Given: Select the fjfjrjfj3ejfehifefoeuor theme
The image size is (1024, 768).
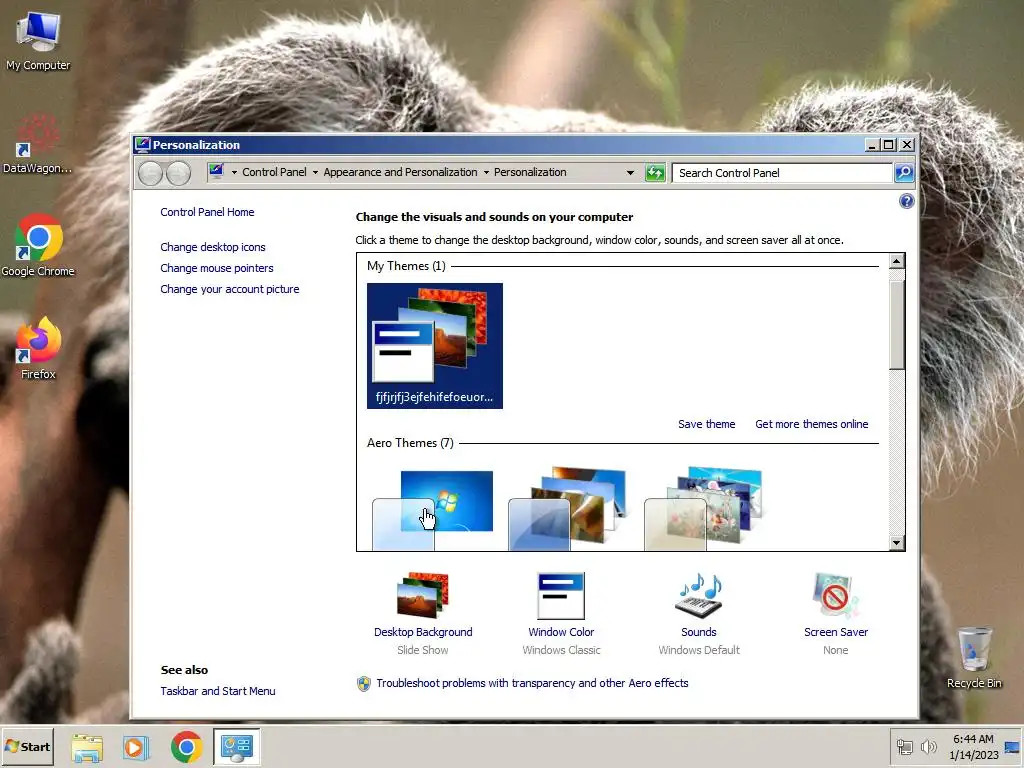Looking at the screenshot, I should point(435,345).
